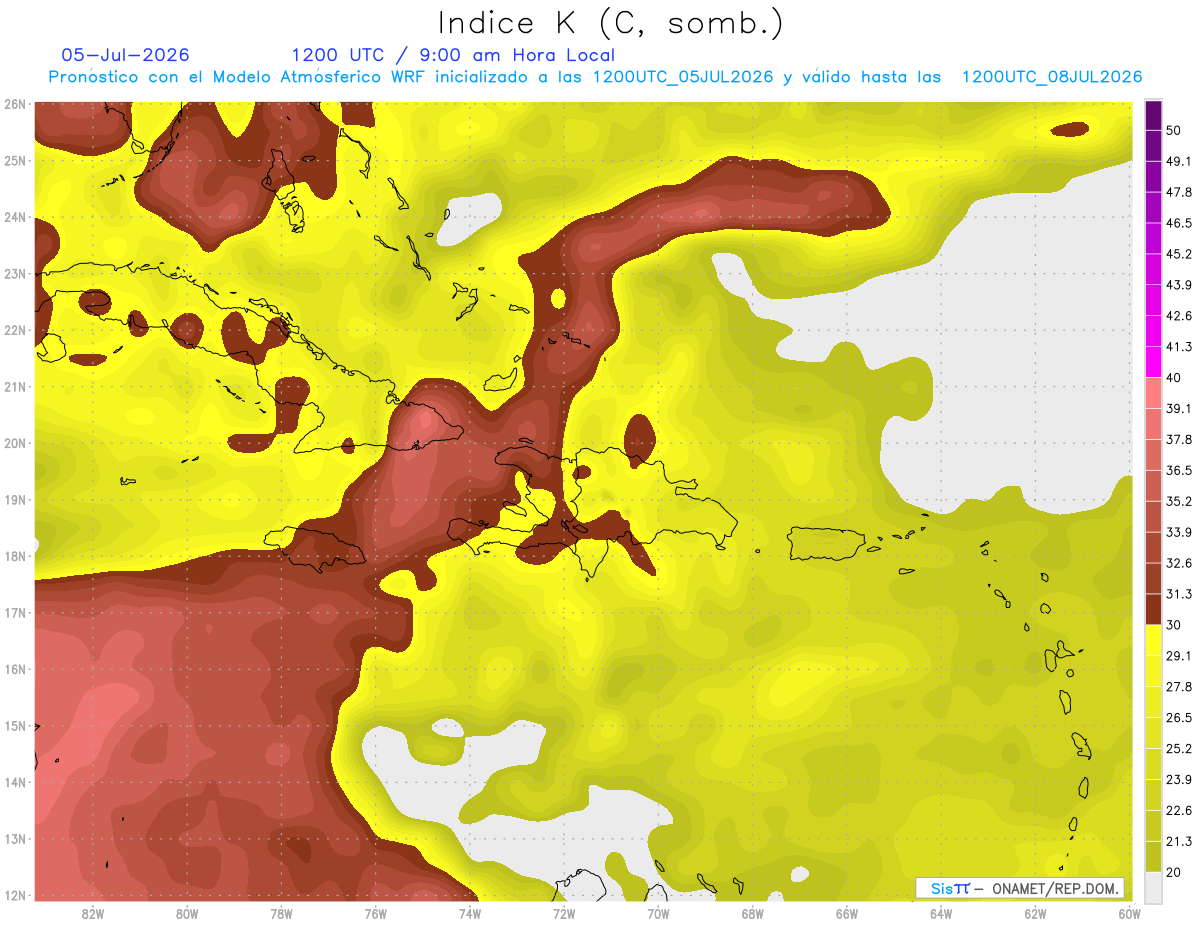Viewport: 1200px width, 927px height.
Task: Click colorbar value "36.5"
Action: 1179,470
